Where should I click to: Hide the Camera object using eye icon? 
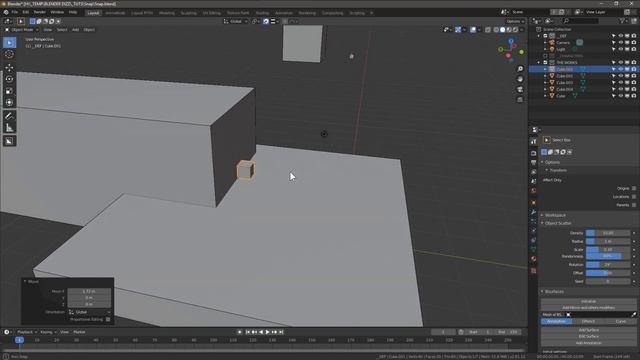(620, 42)
